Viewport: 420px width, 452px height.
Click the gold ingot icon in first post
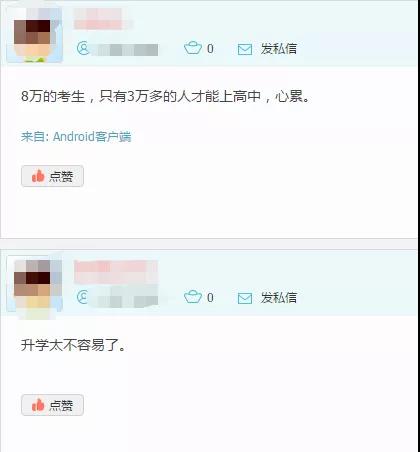pos(193,48)
